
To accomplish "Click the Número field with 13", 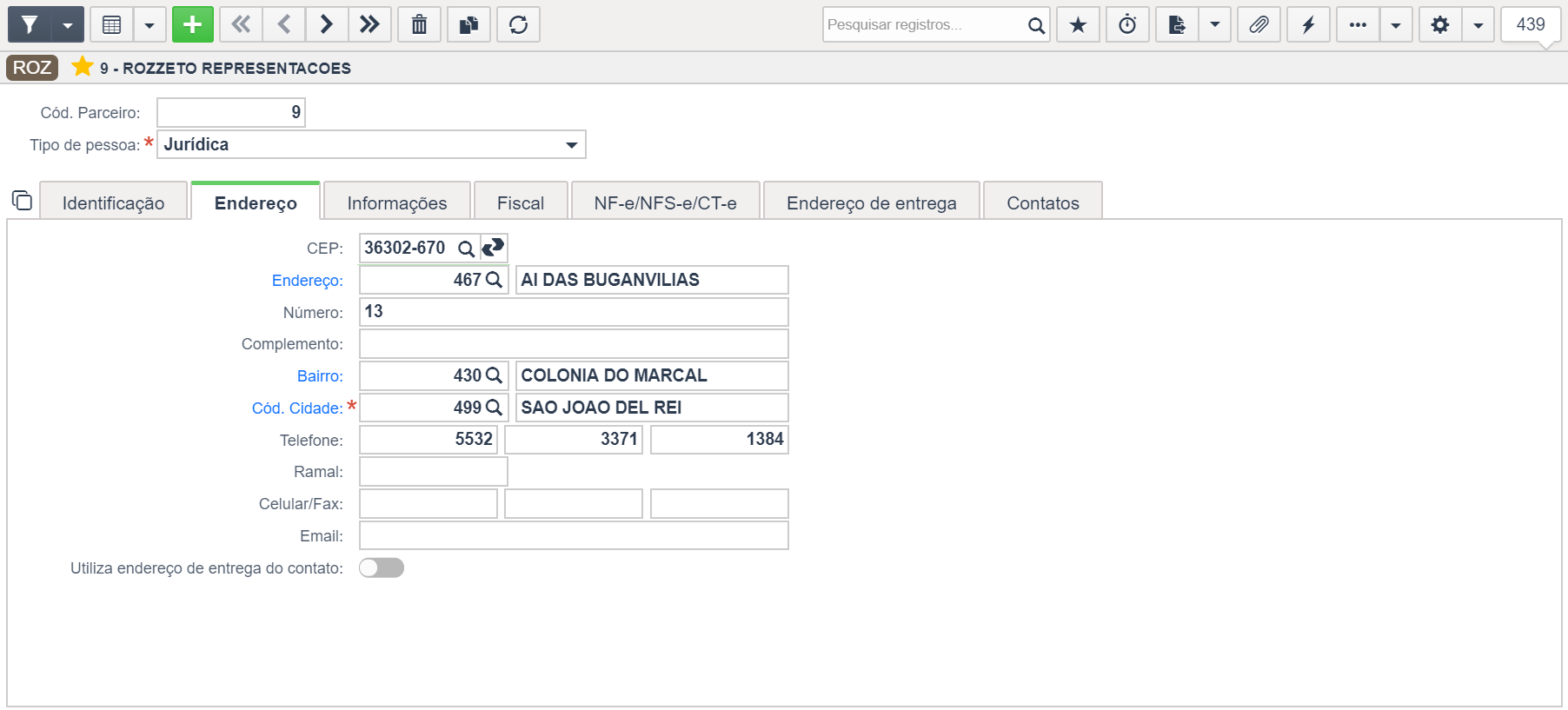I will (574, 312).
